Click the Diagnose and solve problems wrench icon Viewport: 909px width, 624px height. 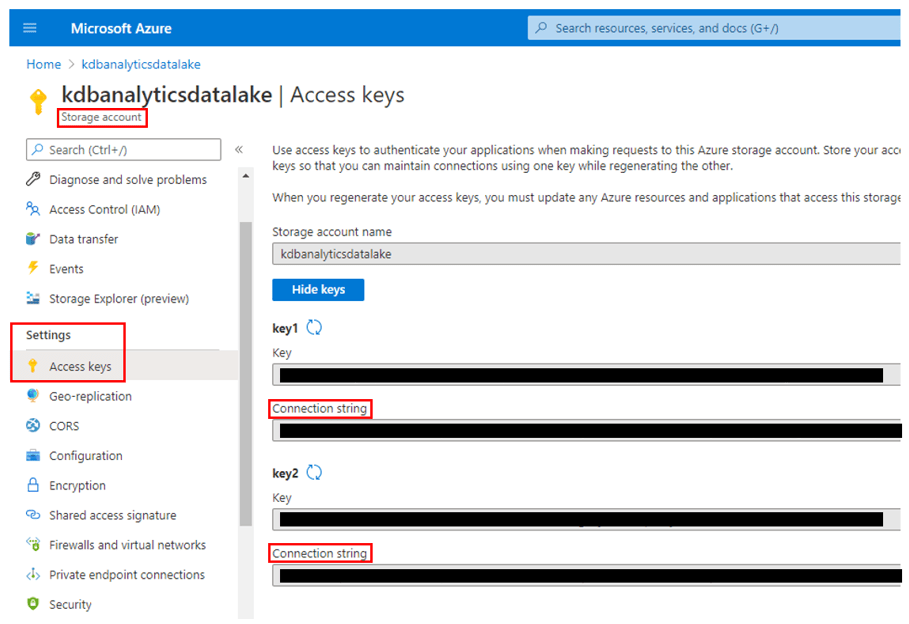point(33,179)
